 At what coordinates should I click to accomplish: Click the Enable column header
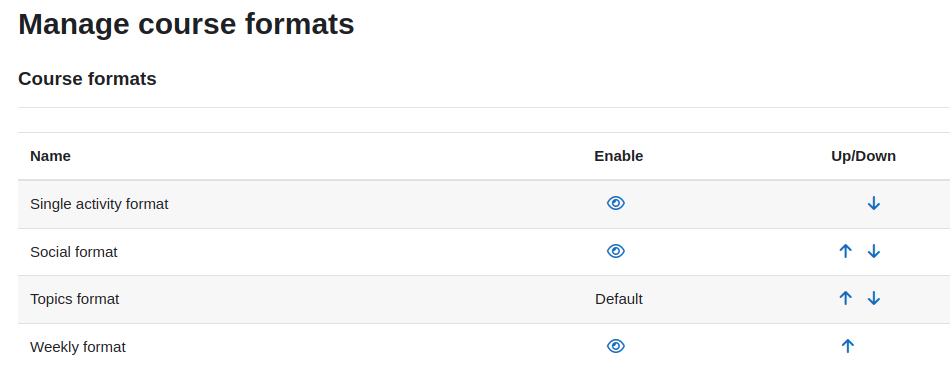tap(619, 156)
